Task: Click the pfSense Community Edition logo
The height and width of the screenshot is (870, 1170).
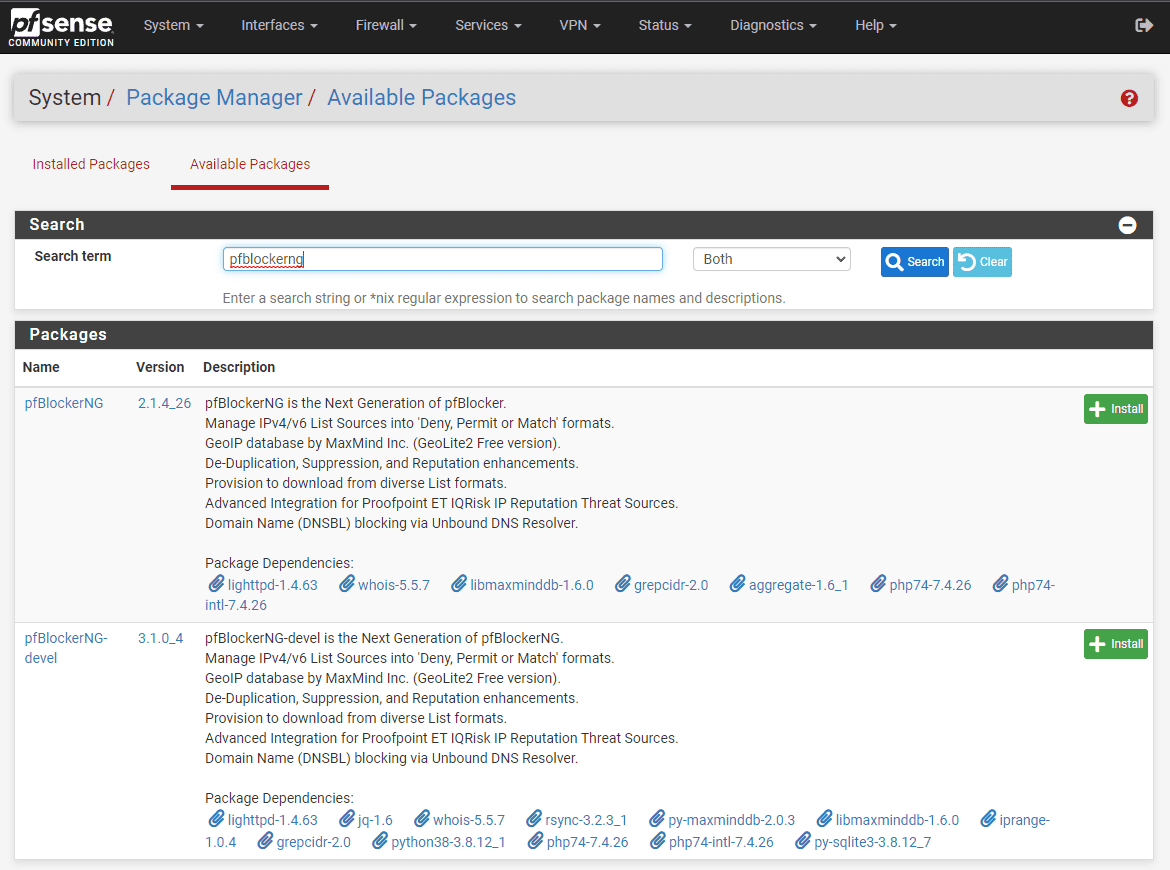Action: pyautogui.click(x=61, y=28)
